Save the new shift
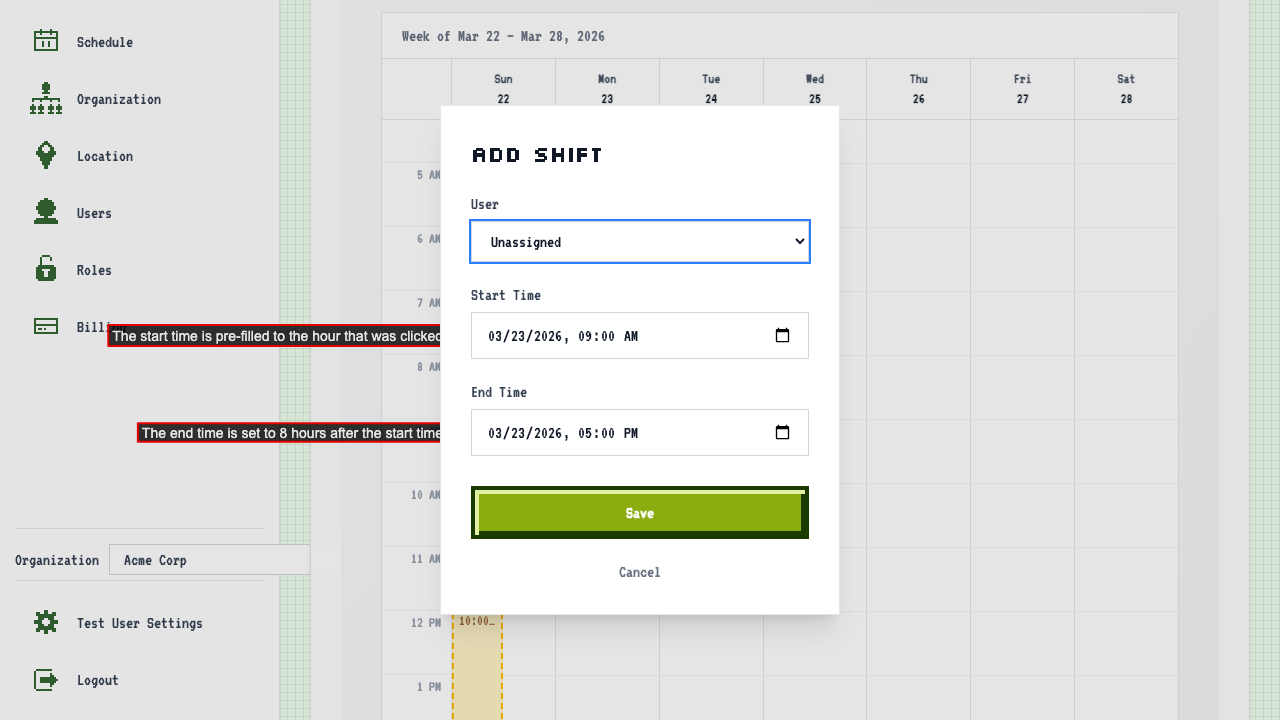1280x720 pixels. tap(640, 512)
